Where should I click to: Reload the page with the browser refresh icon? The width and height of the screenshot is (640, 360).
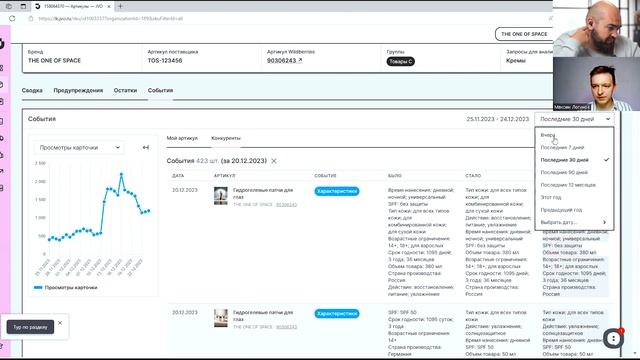(12, 18)
